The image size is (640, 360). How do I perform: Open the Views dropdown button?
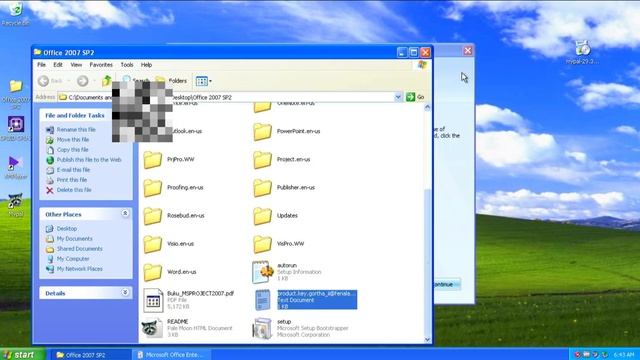[203, 81]
